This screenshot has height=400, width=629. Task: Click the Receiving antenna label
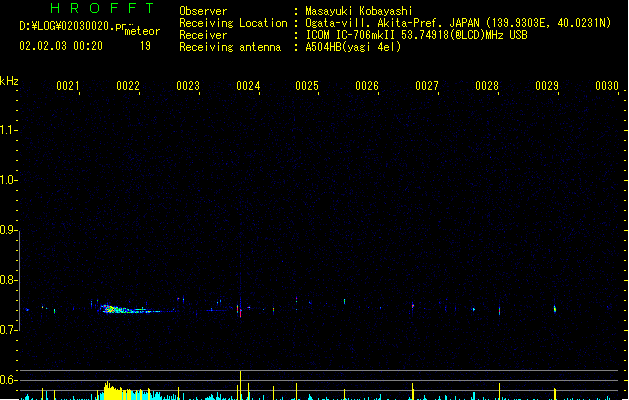[230, 47]
